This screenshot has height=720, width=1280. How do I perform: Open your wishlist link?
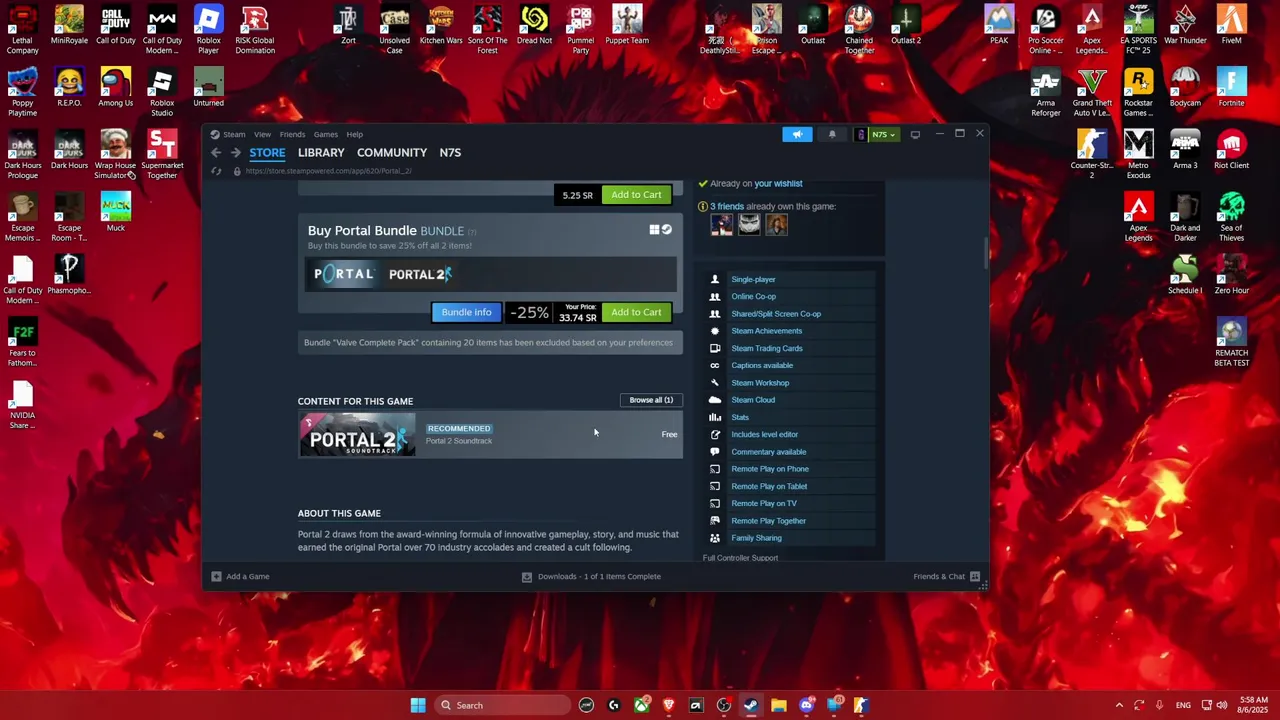click(778, 184)
